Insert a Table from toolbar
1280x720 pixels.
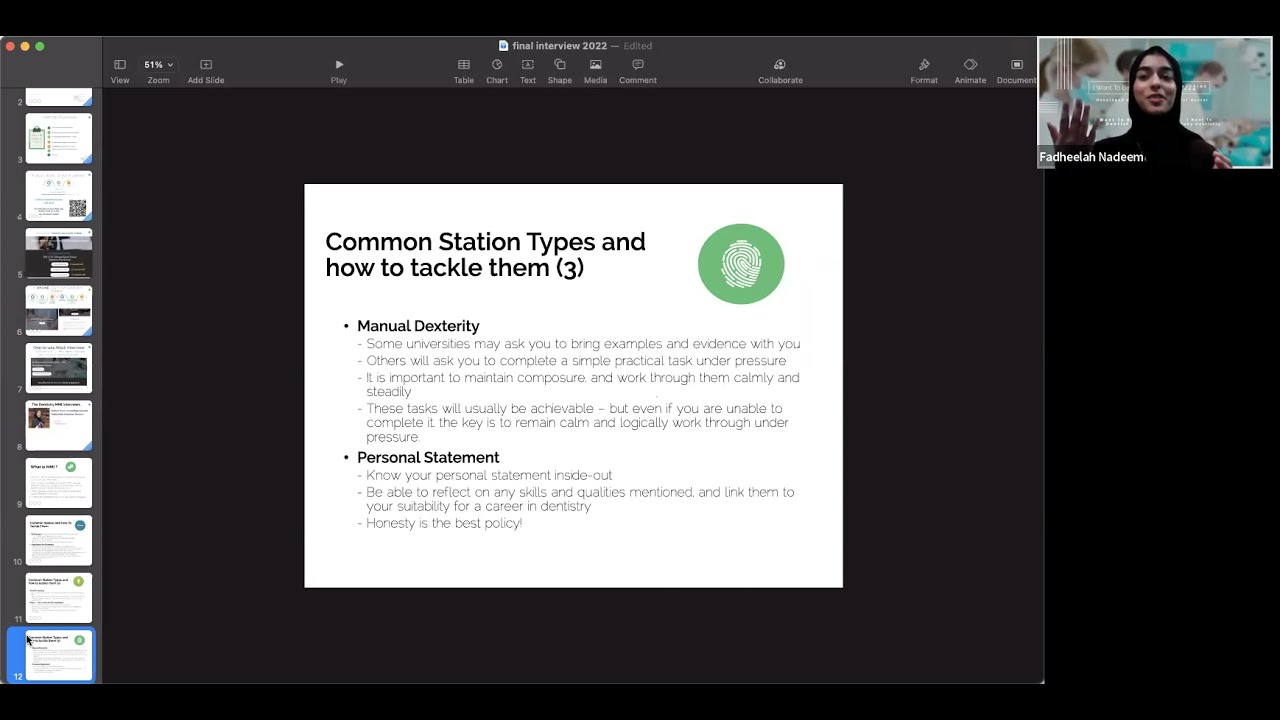click(x=464, y=70)
